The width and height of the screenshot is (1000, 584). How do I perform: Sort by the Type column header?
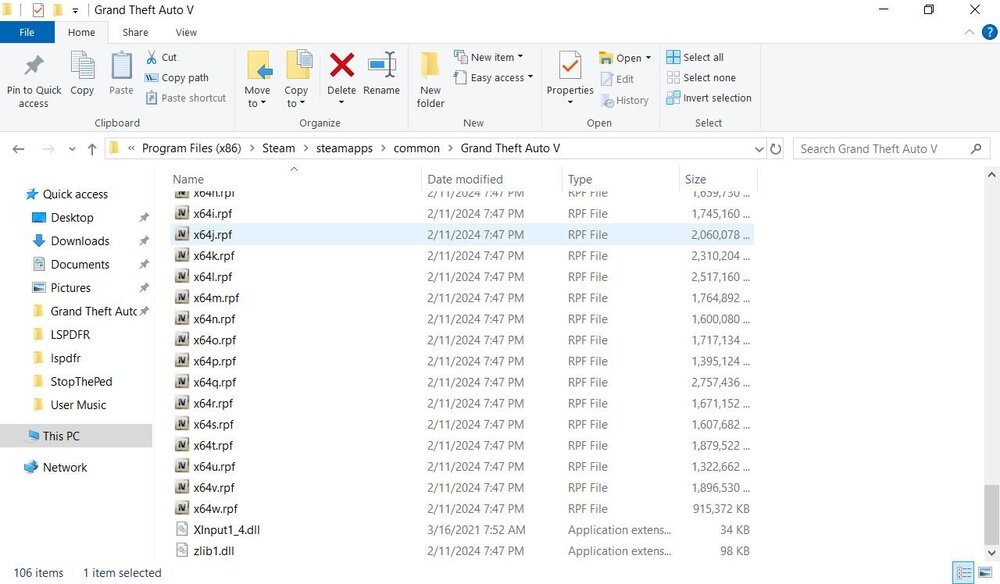point(580,180)
